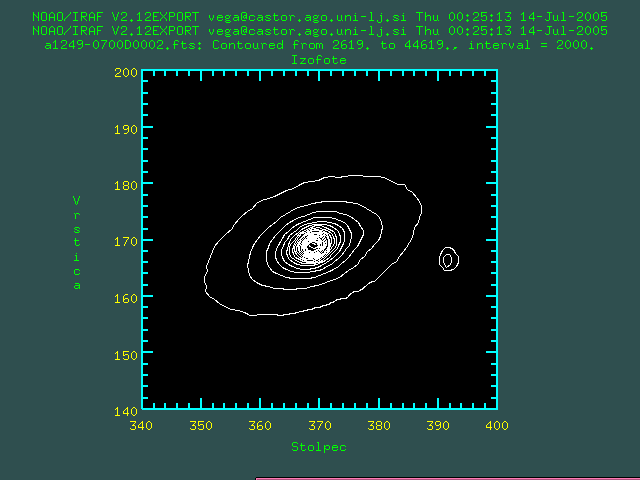Click the y-axis value 200
The height and width of the screenshot is (480, 640).
coord(126,73)
